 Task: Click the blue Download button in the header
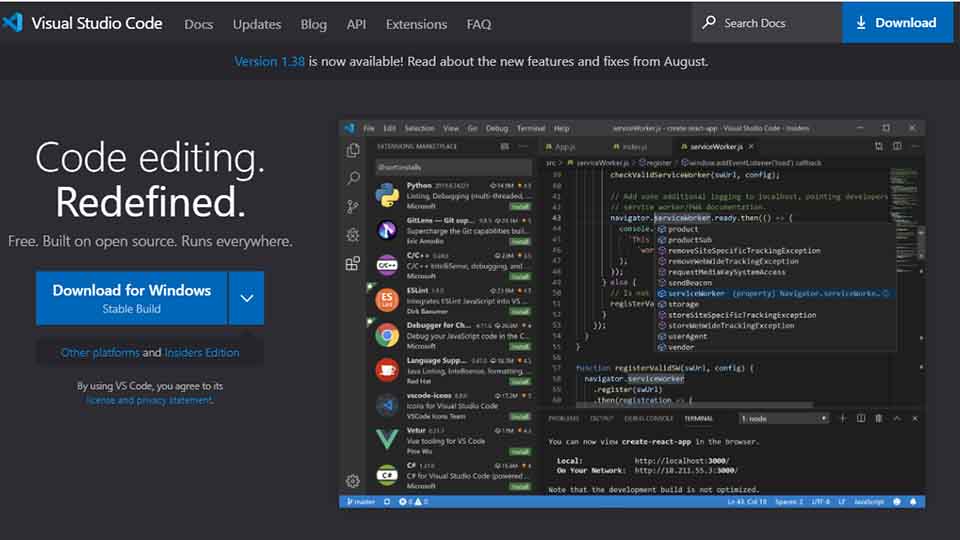click(x=897, y=23)
